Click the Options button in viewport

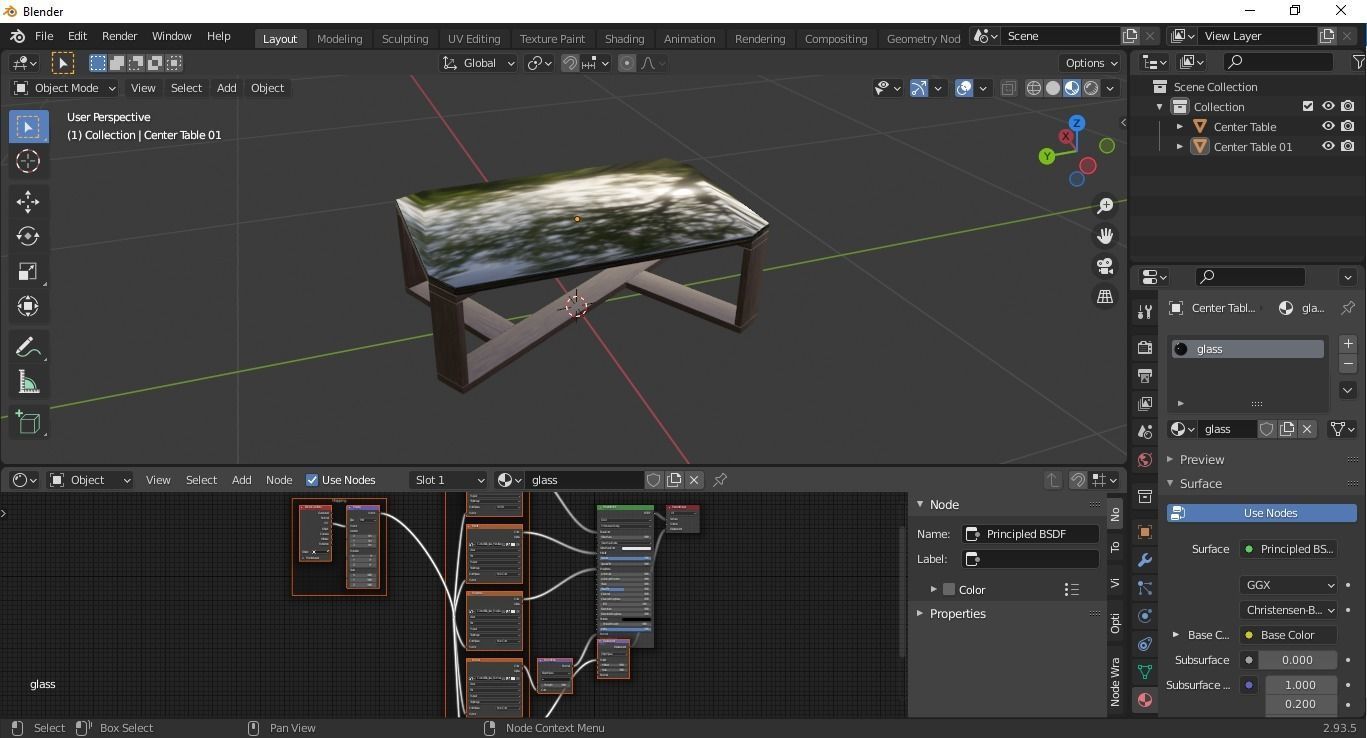[x=1092, y=63]
